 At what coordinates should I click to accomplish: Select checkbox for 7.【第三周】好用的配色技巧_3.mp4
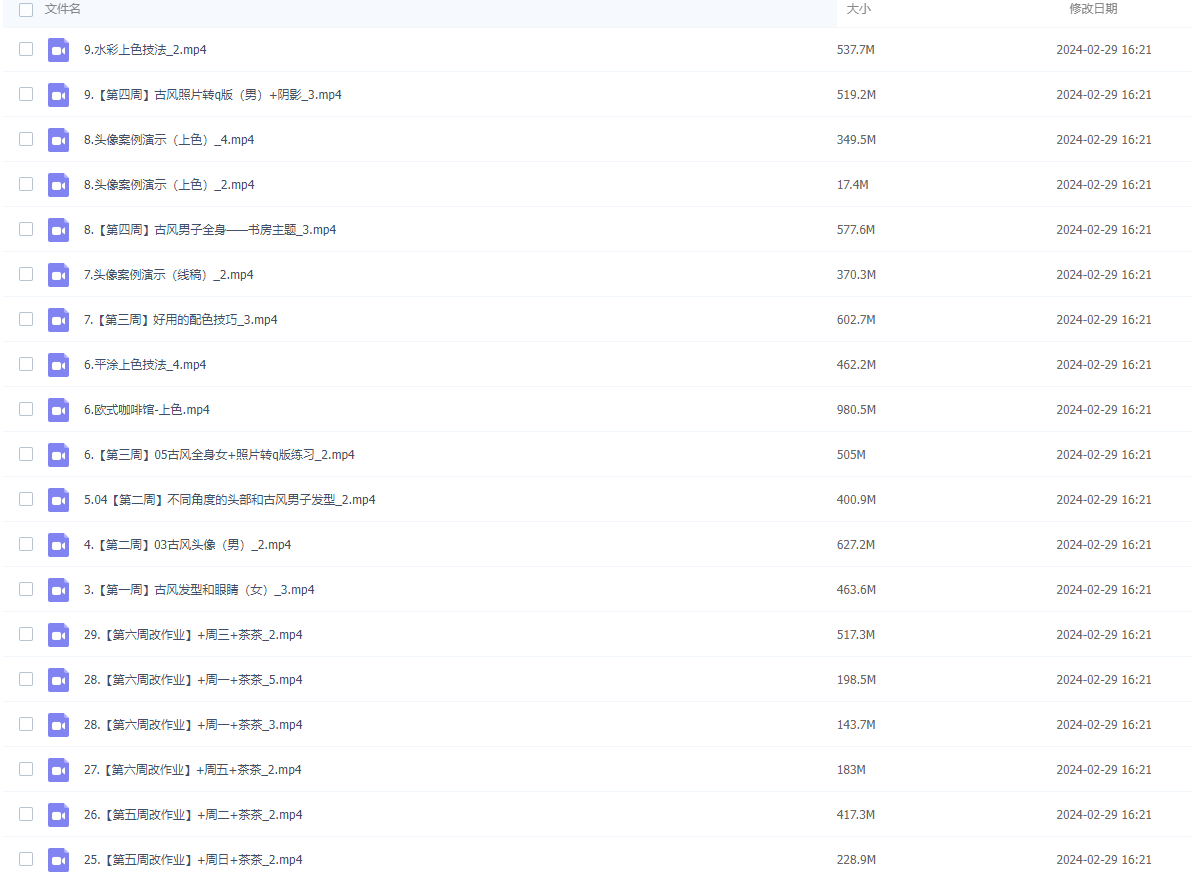(x=26, y=320)
